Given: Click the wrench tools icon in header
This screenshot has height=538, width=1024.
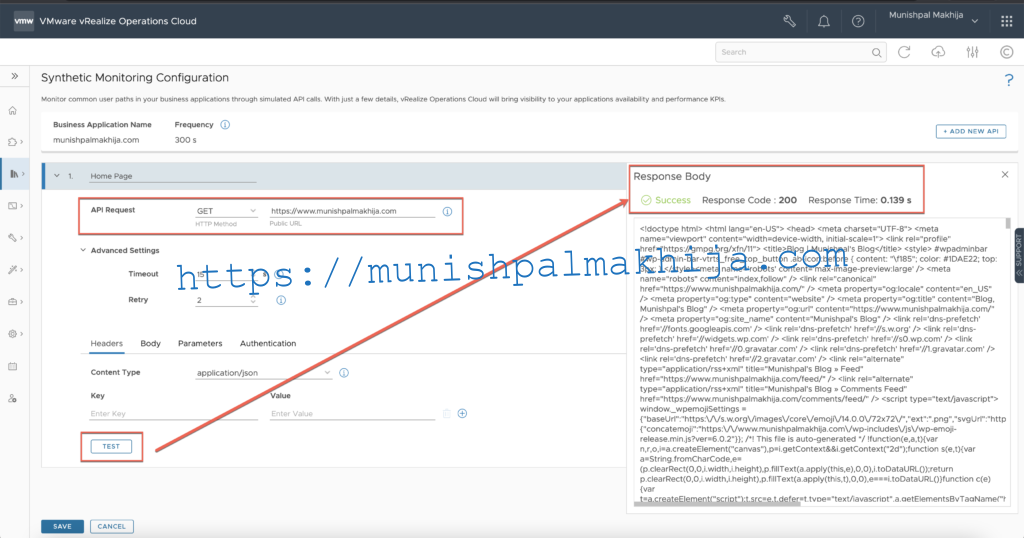Looking at the screenshot, I should (x=790, y=22).
